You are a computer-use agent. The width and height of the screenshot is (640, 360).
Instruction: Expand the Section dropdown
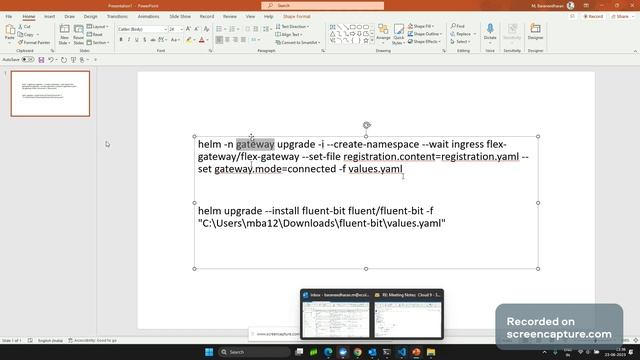click(98, 42)
